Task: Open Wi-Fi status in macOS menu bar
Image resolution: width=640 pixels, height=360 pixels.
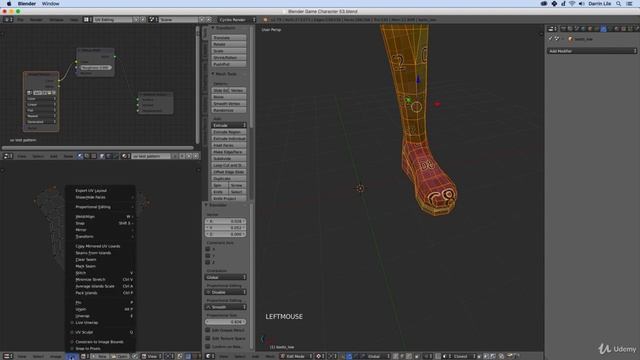Action: pos(572,3)
